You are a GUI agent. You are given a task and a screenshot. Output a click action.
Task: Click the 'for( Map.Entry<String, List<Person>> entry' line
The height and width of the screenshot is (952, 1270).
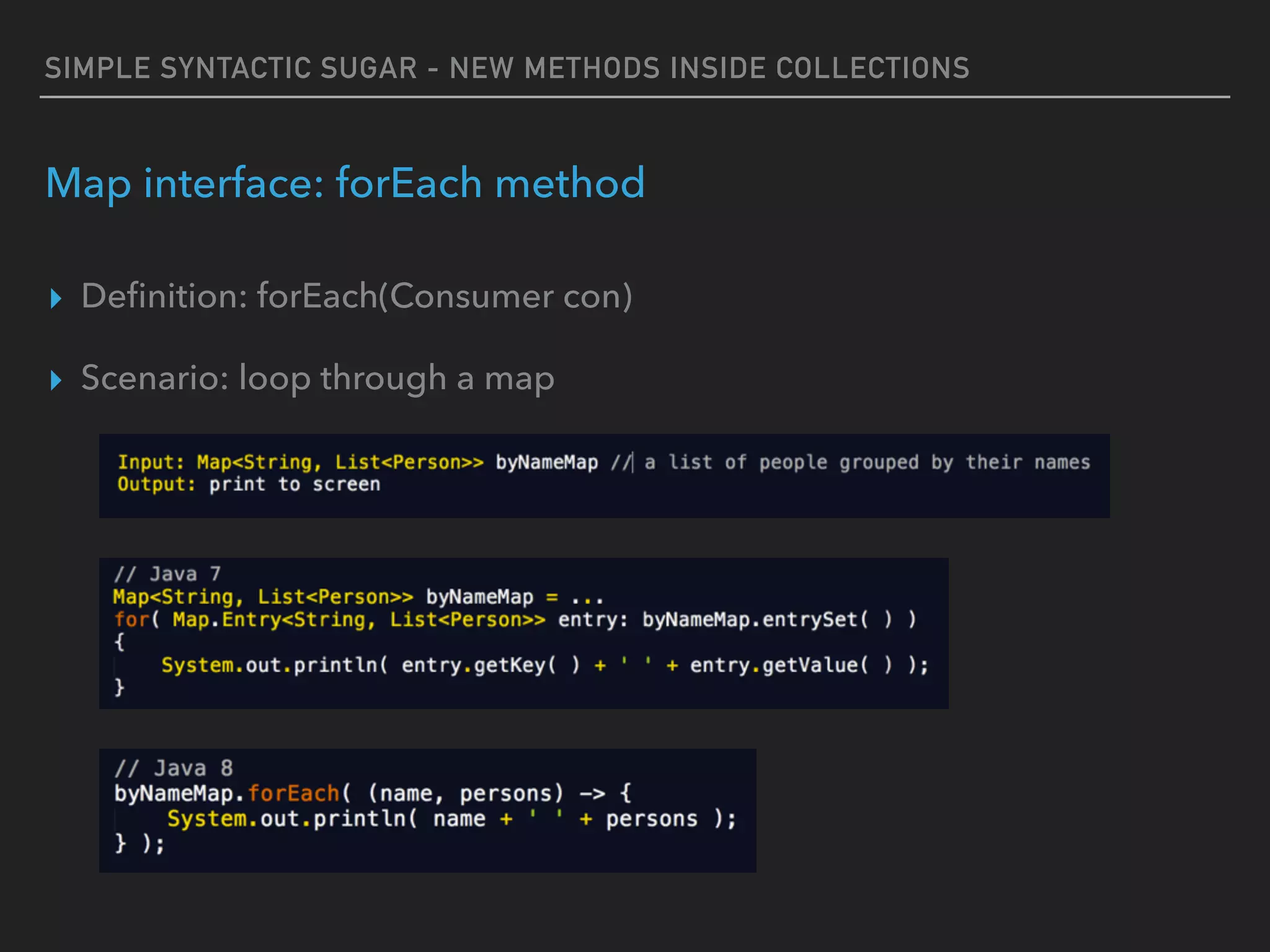(x=515, y=620)
